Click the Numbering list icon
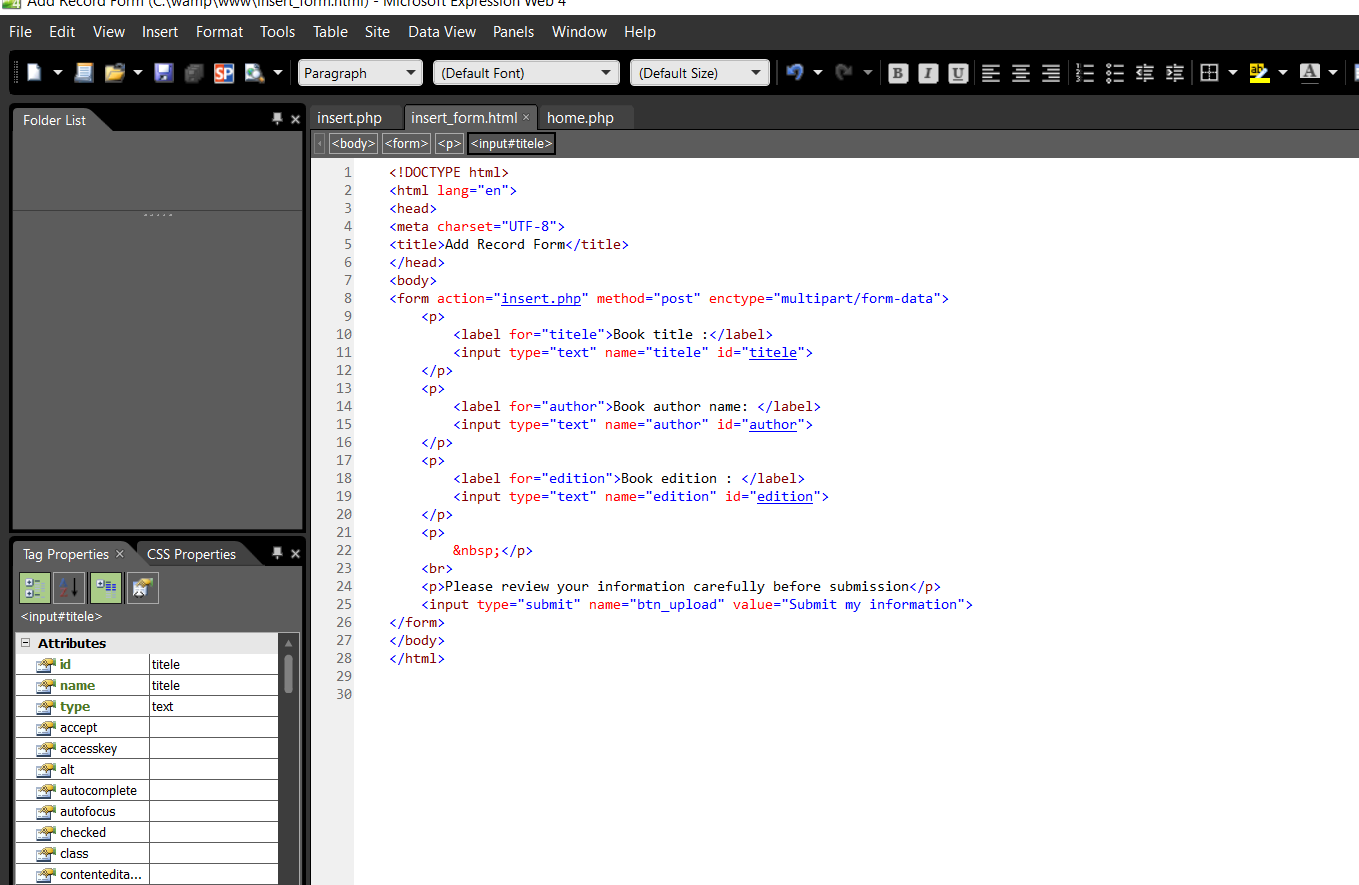This screenshot has width=1359, height=885. [x=1085, y=73]
